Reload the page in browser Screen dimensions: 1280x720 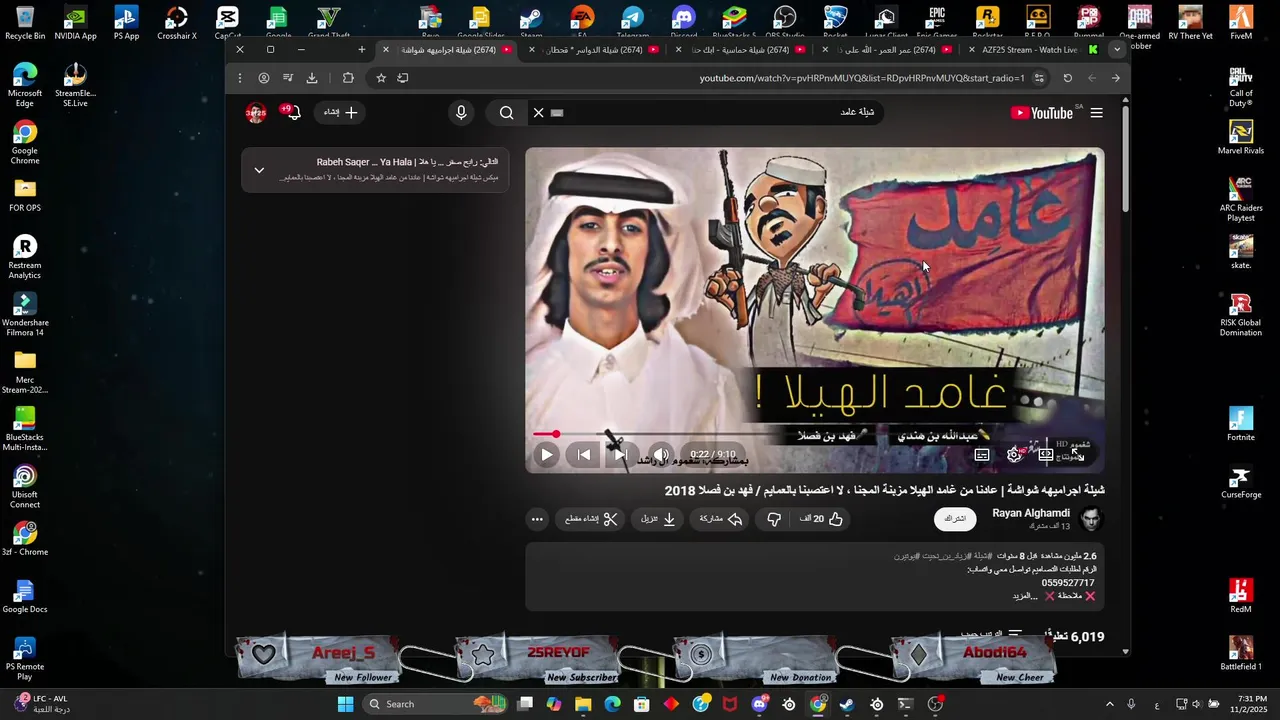[x=1068, y=78]
